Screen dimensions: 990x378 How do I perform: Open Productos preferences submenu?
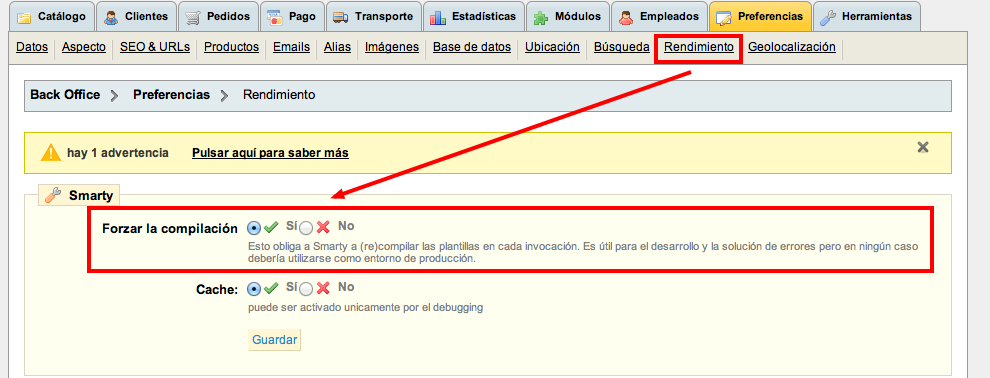click(232, 47)
